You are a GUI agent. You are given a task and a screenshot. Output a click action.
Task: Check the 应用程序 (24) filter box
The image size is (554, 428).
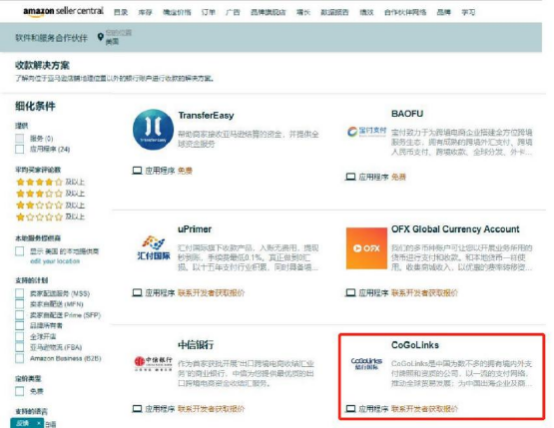click(20, 149)
